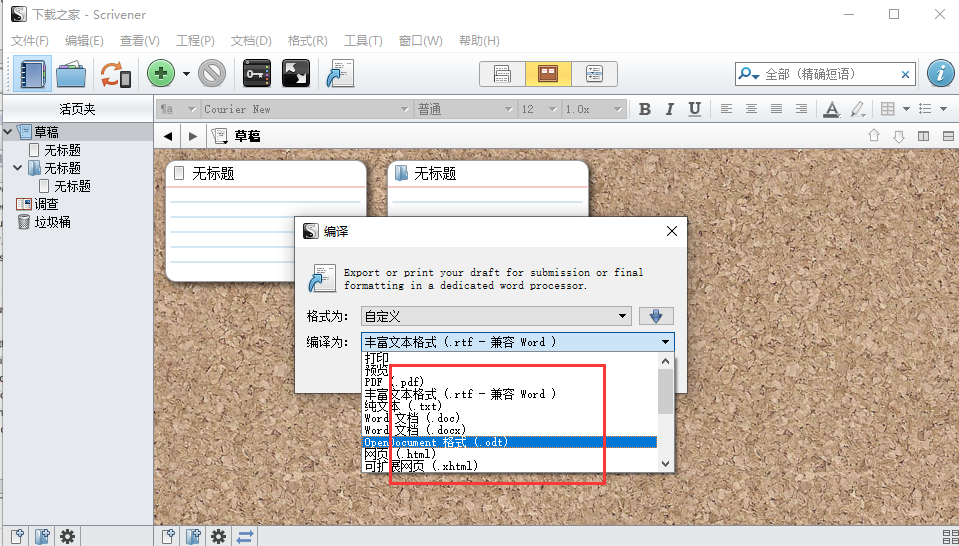The height and width of the screenshot is (546, 959).
Task: Open search options magnifier dropdown
Action: [749, 74]
